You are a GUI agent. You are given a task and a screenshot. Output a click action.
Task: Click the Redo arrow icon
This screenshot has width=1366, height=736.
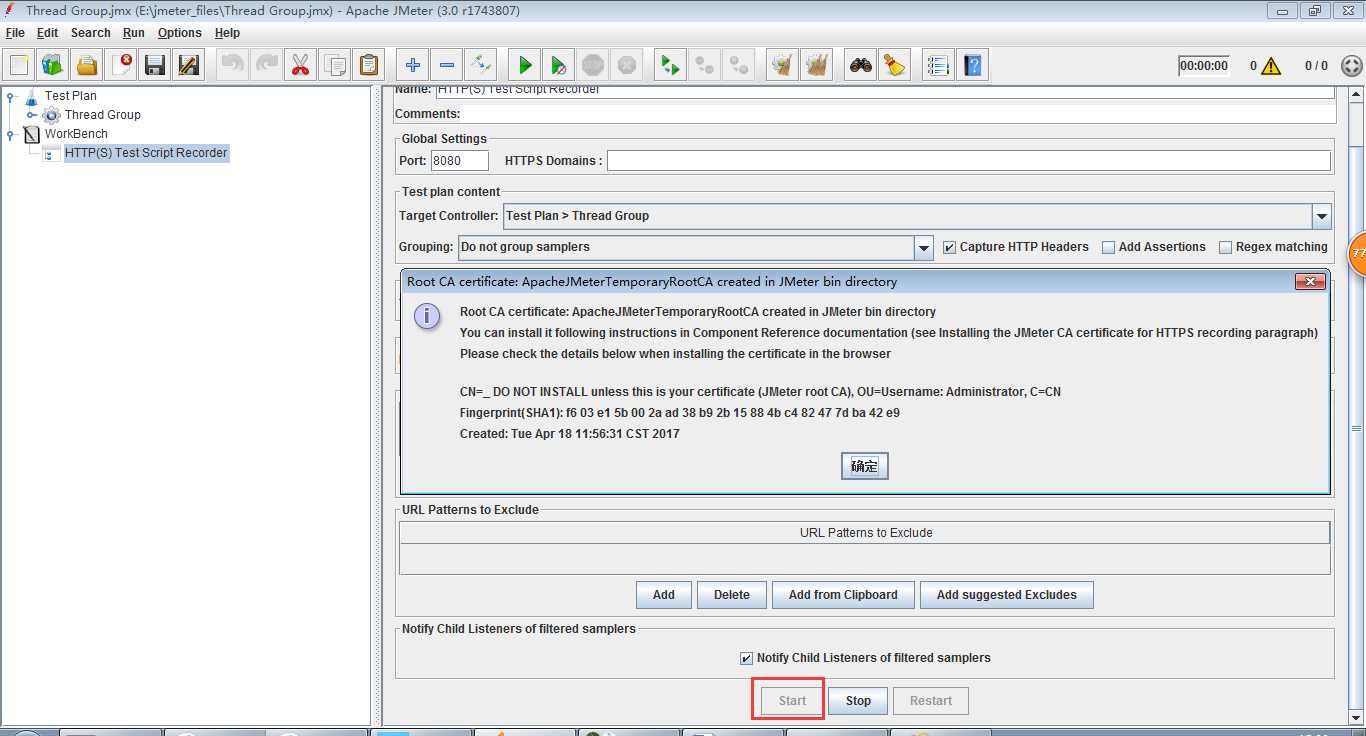point(267,65)
